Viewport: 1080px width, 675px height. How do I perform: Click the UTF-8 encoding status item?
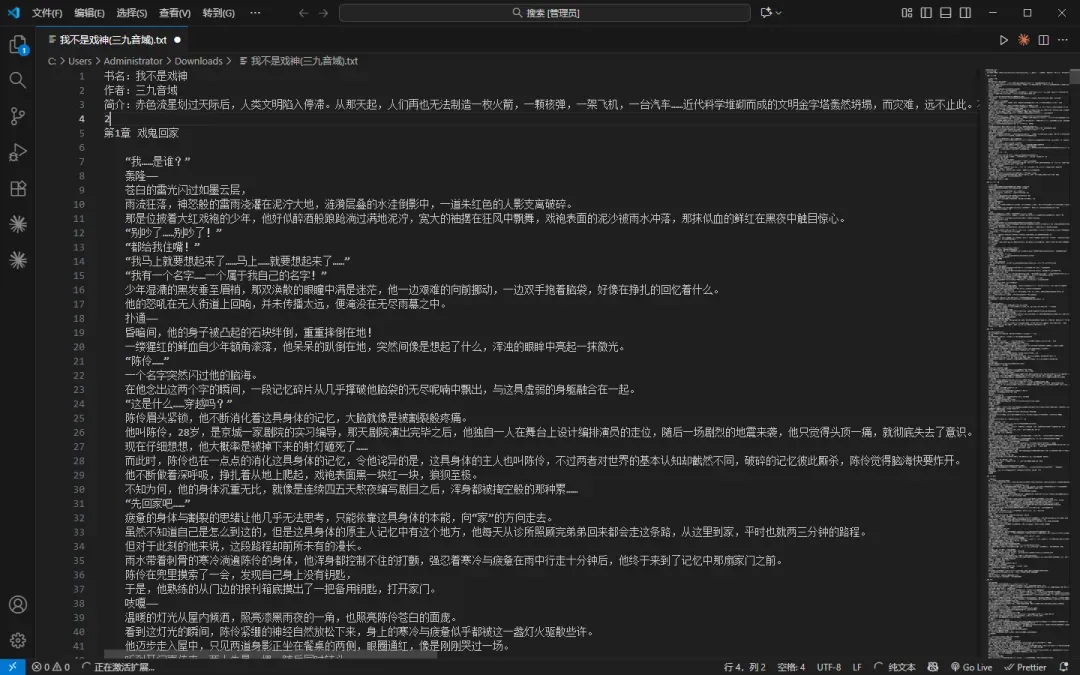(x=829, y=667)
